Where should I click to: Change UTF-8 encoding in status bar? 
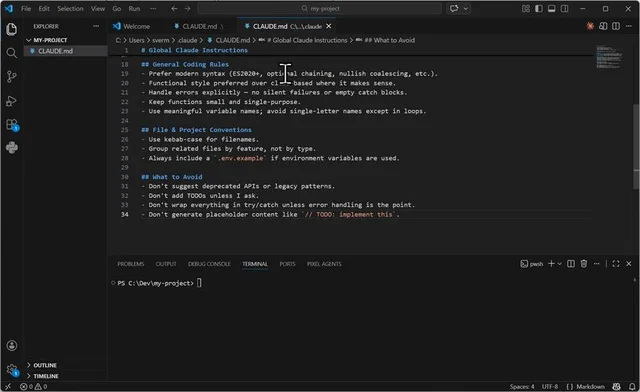tap(550, 386)
